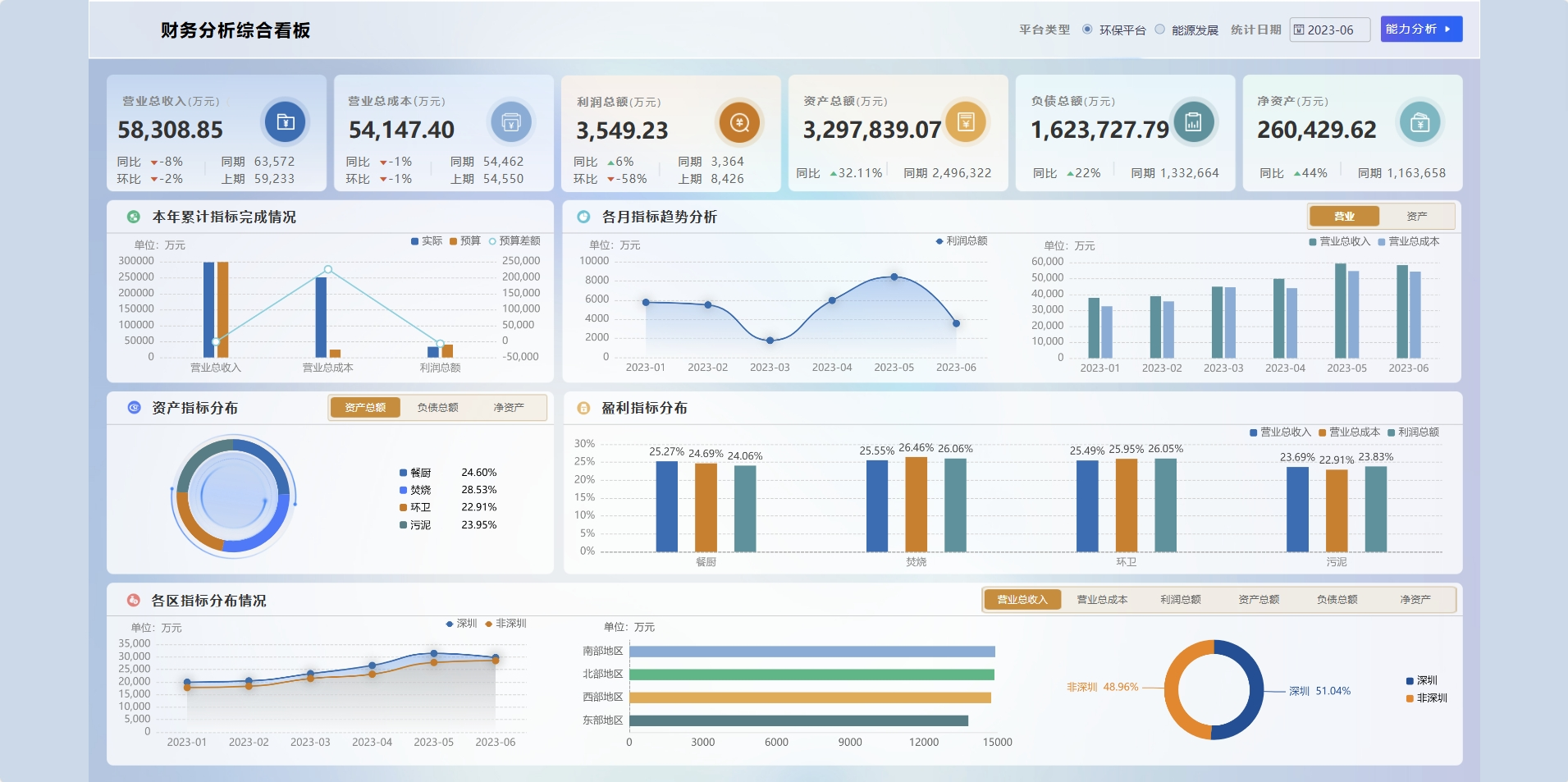
Task: Toggle 污泥 legend in asset donut chart
Action: [x=415, y=525]
